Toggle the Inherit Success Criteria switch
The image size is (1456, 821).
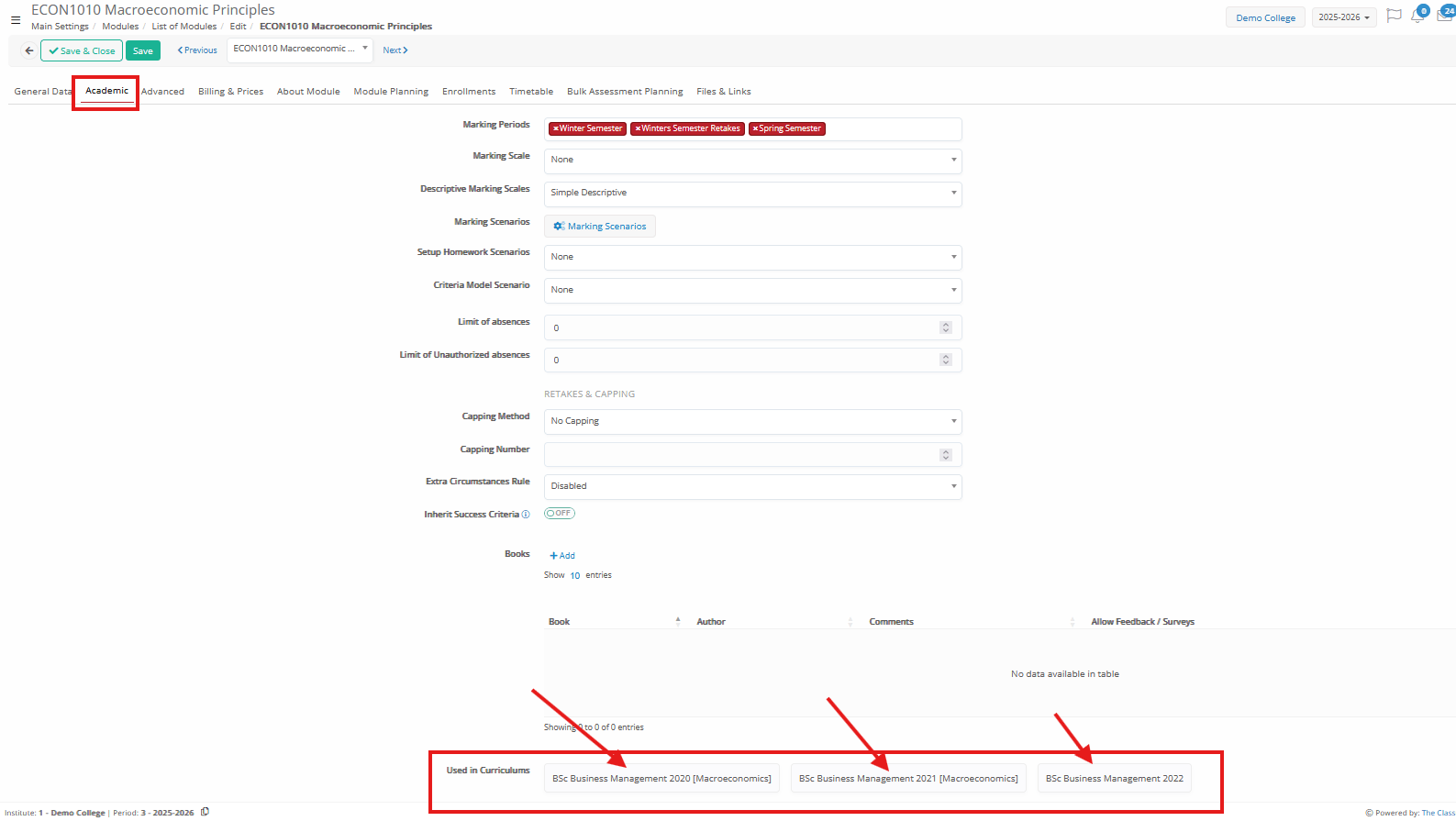[560, 514]
